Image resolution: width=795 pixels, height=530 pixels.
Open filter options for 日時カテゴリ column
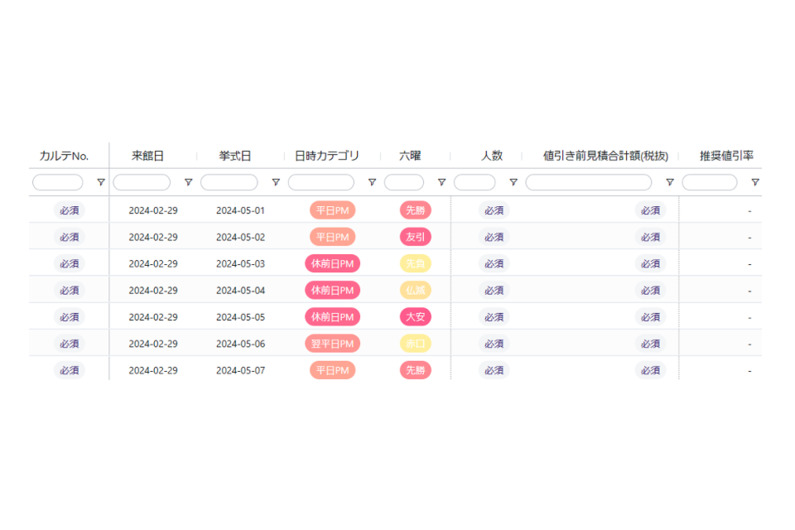click(x=372, y=183)
